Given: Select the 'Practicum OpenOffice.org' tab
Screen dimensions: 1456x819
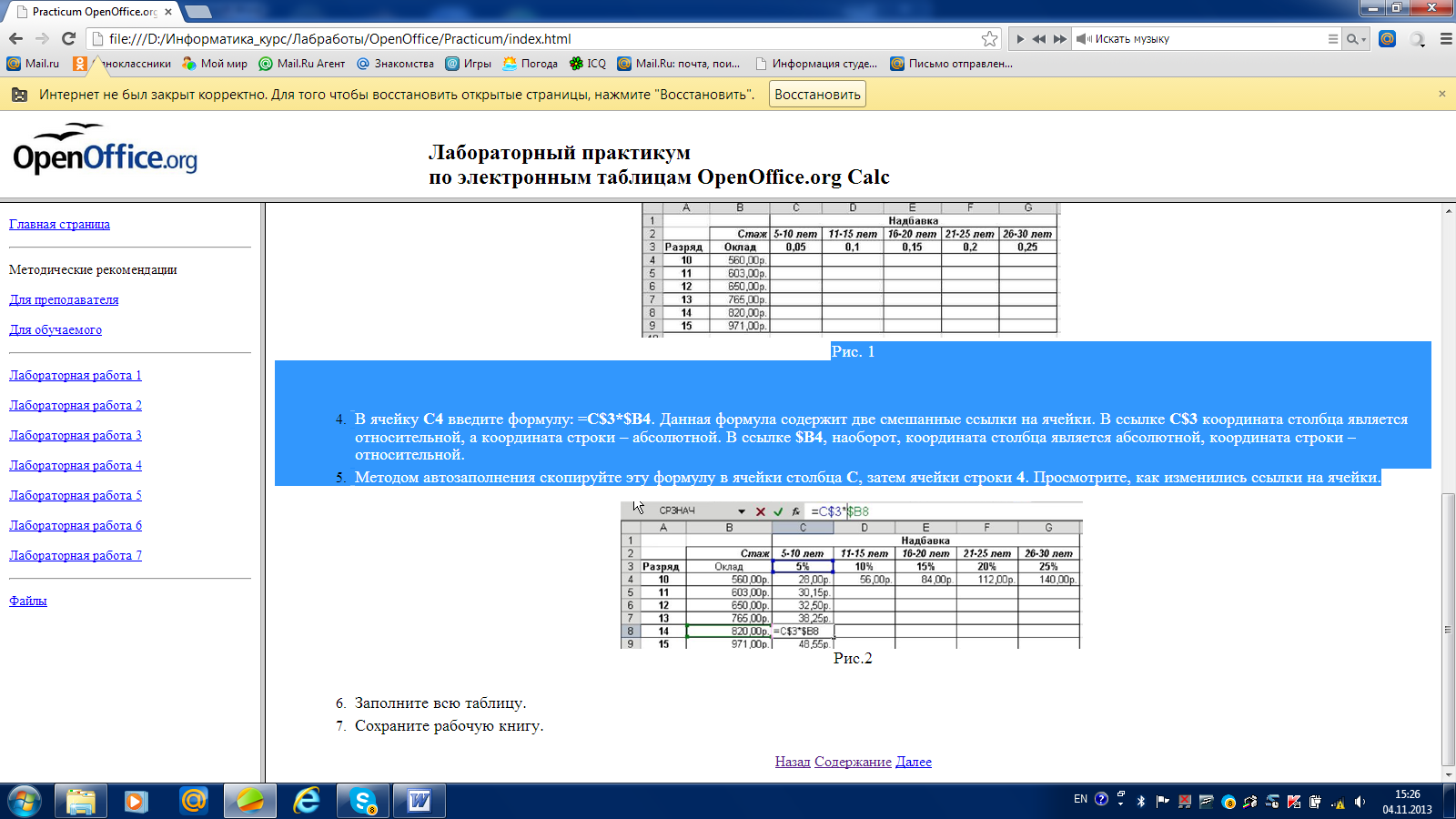Looking at the screenshot, I should 91,12.
